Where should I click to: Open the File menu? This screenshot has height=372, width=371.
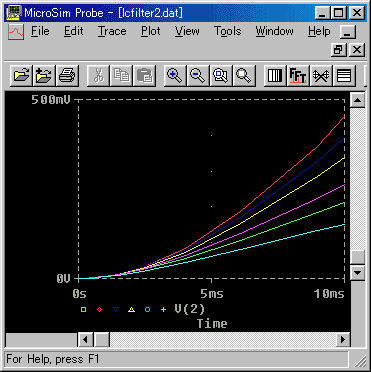[40, 31]
